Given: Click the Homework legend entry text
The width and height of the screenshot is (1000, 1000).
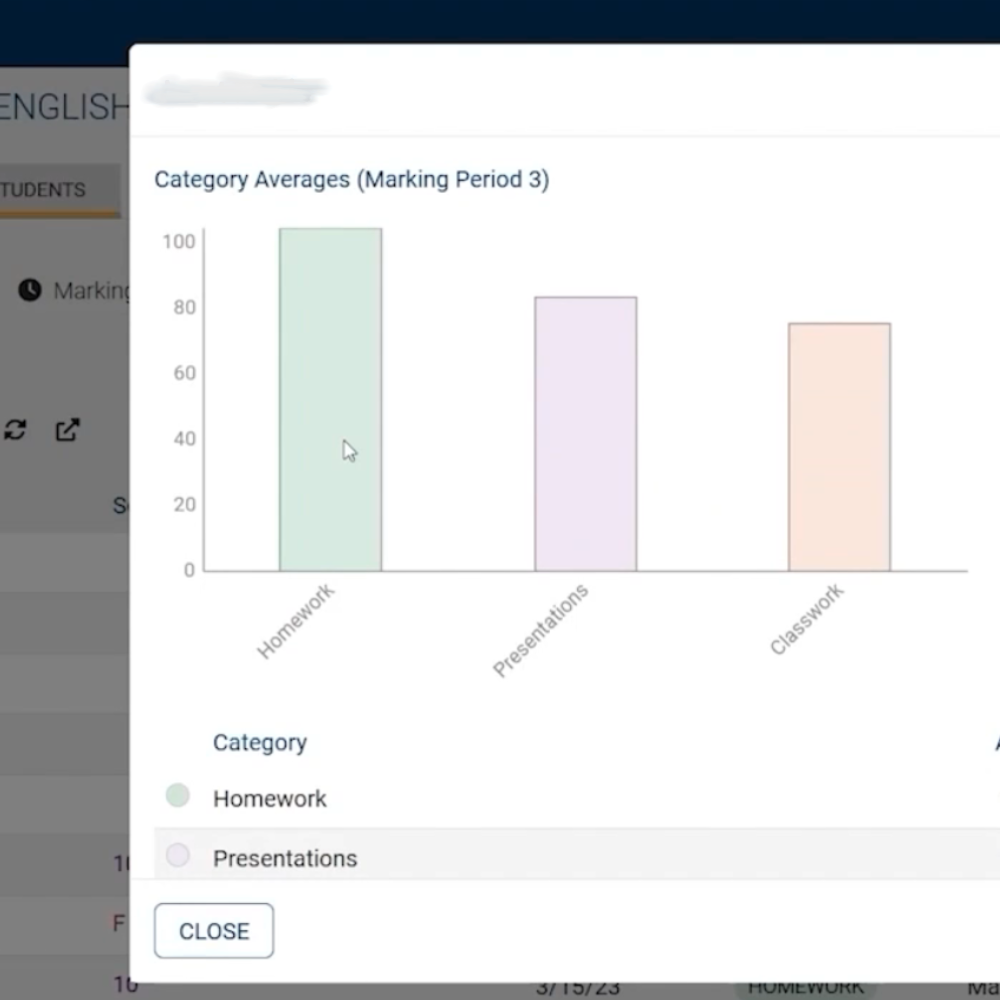Looking at the screenshot, I should pos(269,798).
